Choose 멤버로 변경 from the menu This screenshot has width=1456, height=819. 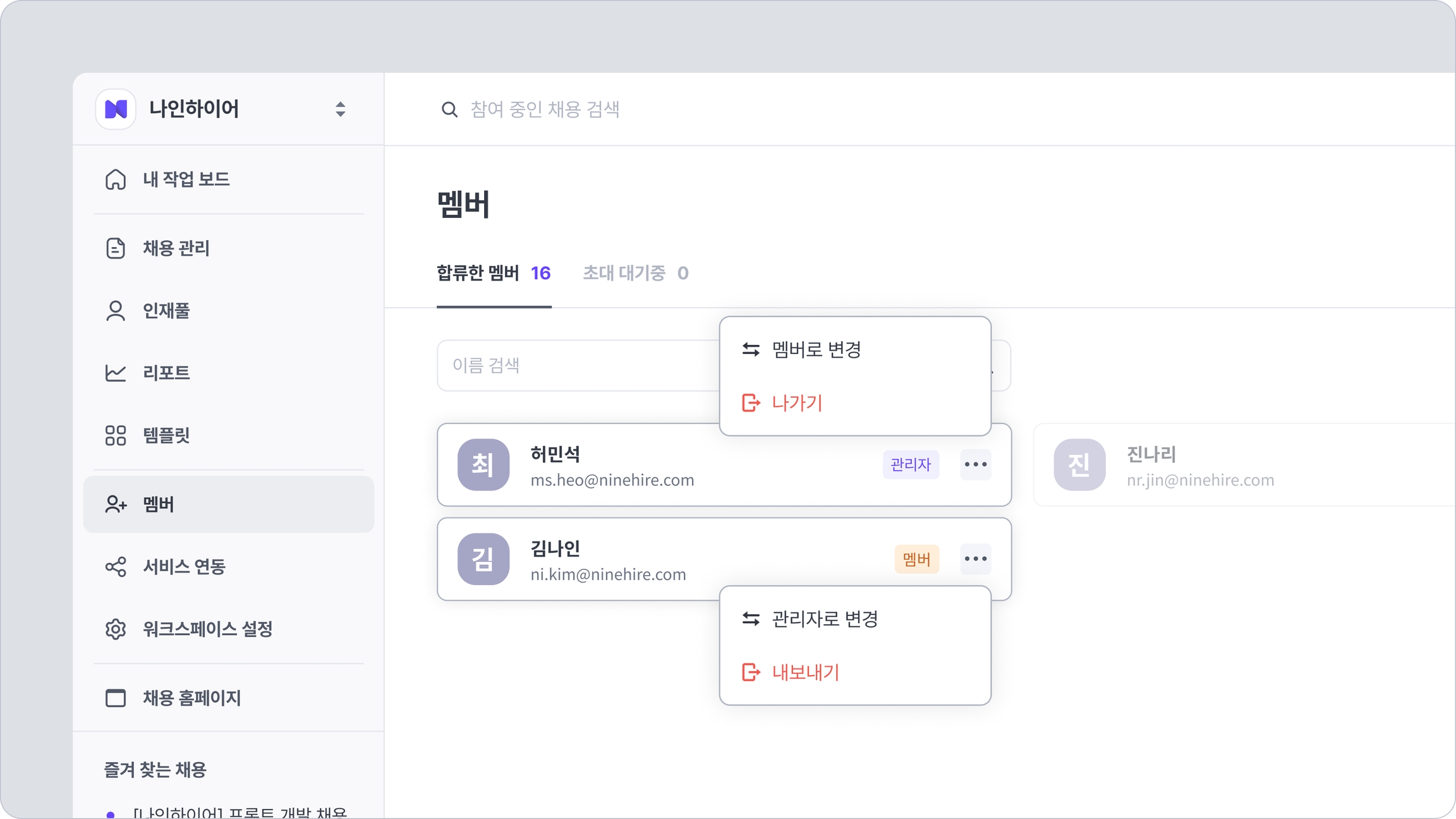pyautogui.click(x=816, y=350)
